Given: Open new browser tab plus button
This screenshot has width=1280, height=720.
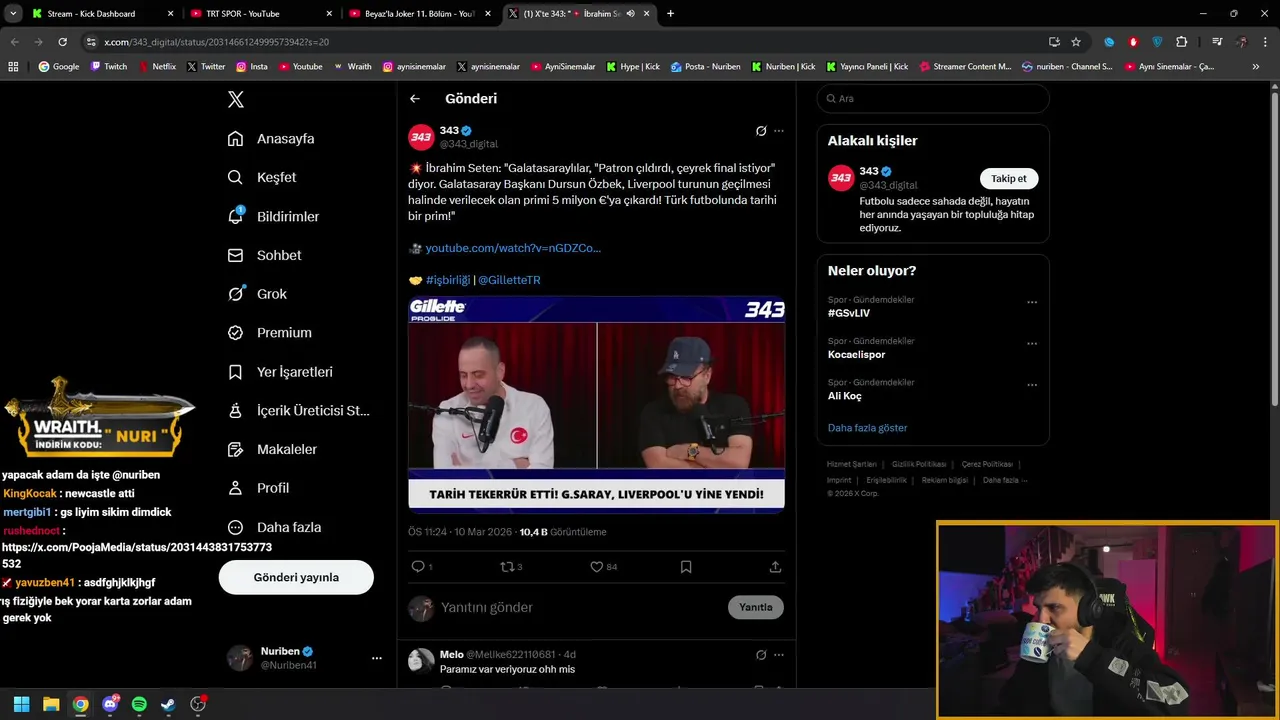Looking at the screenshot, I should (x=670, y=14).
